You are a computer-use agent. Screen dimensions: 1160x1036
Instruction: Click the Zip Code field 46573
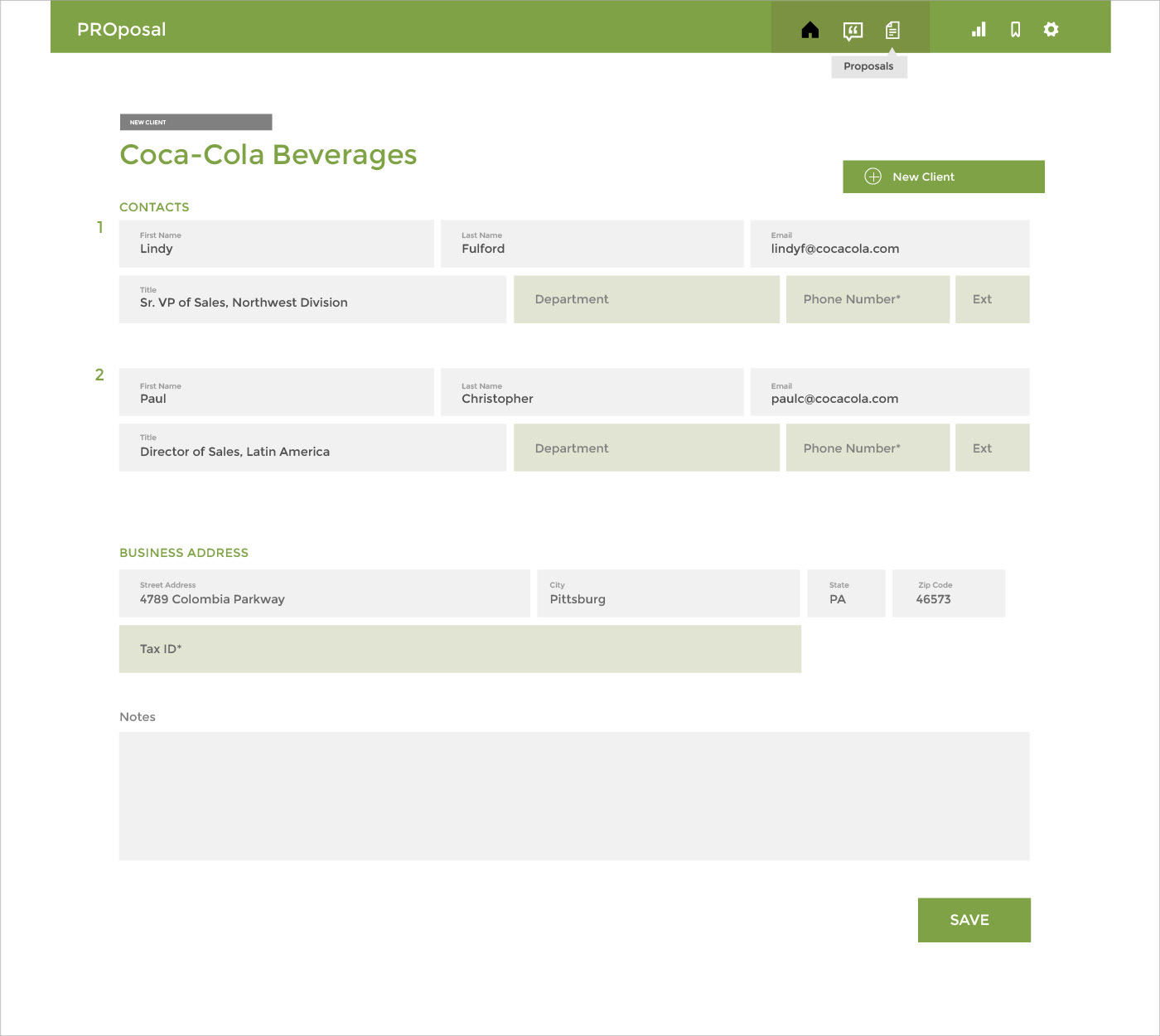pyautogui.click(x=949, y=593)
